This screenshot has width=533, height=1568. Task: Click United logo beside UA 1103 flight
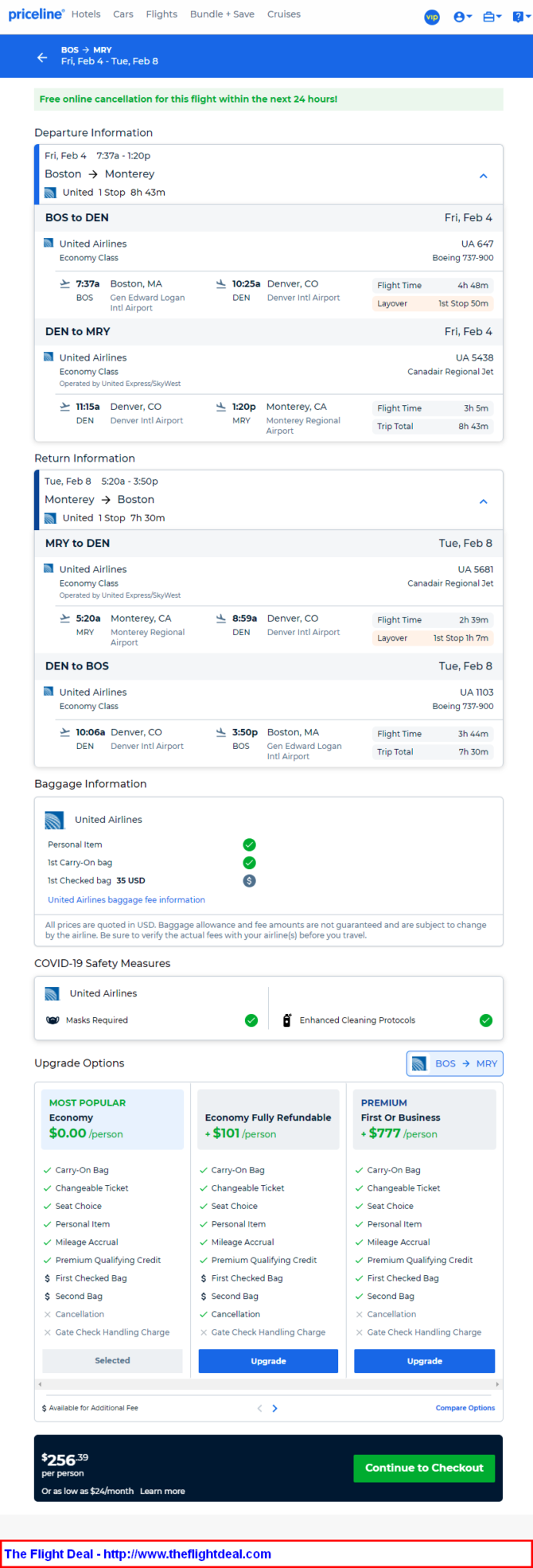(x=49, y=691)
